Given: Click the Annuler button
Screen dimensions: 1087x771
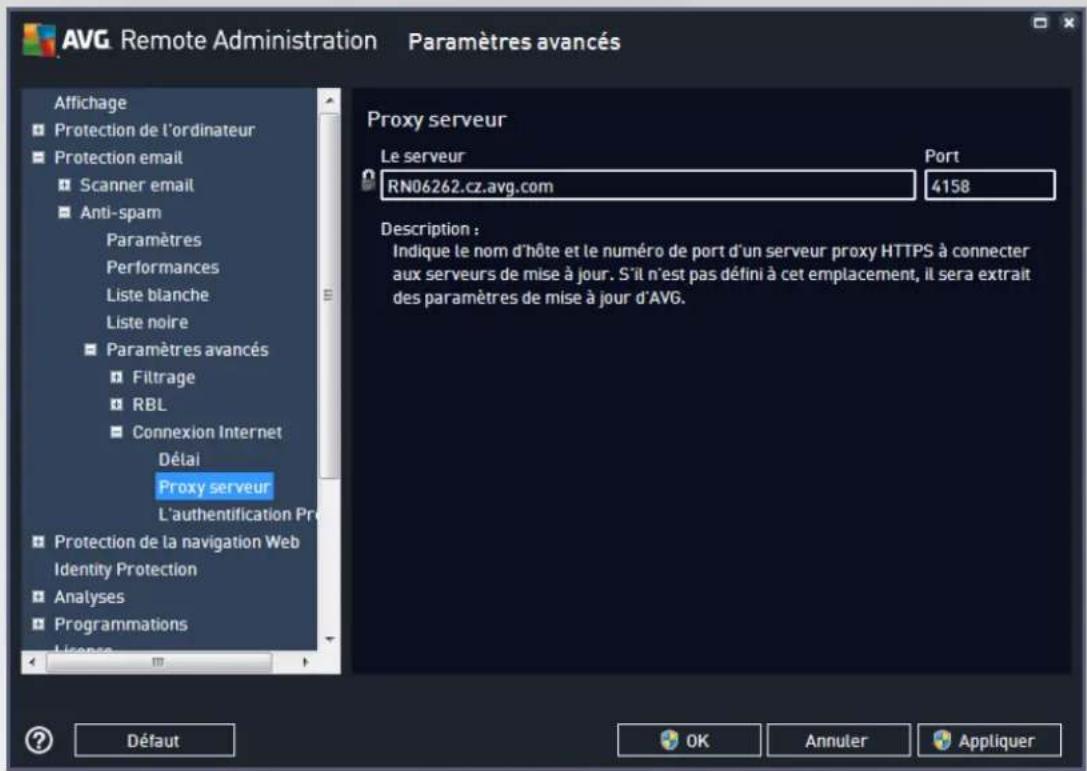Looking at the screenshot, I should point(838,740).
